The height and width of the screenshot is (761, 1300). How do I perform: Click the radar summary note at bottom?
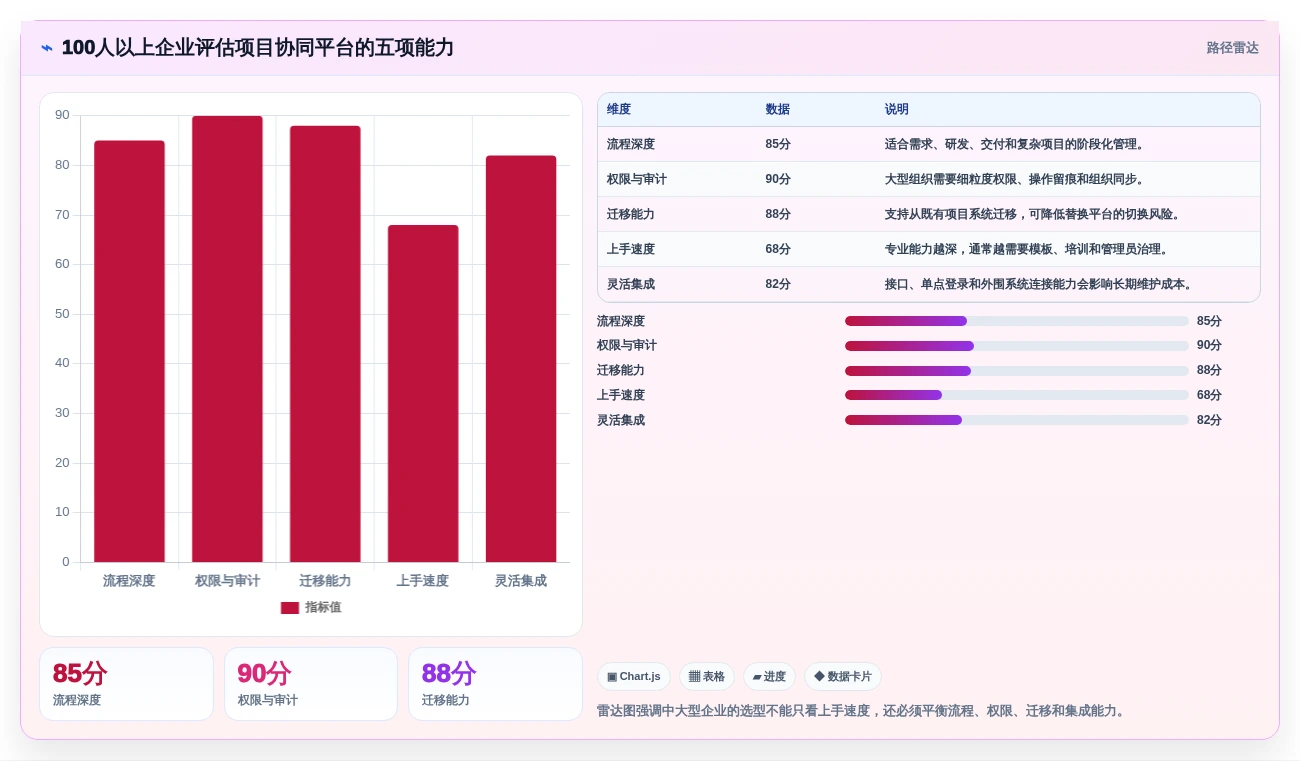862,711
